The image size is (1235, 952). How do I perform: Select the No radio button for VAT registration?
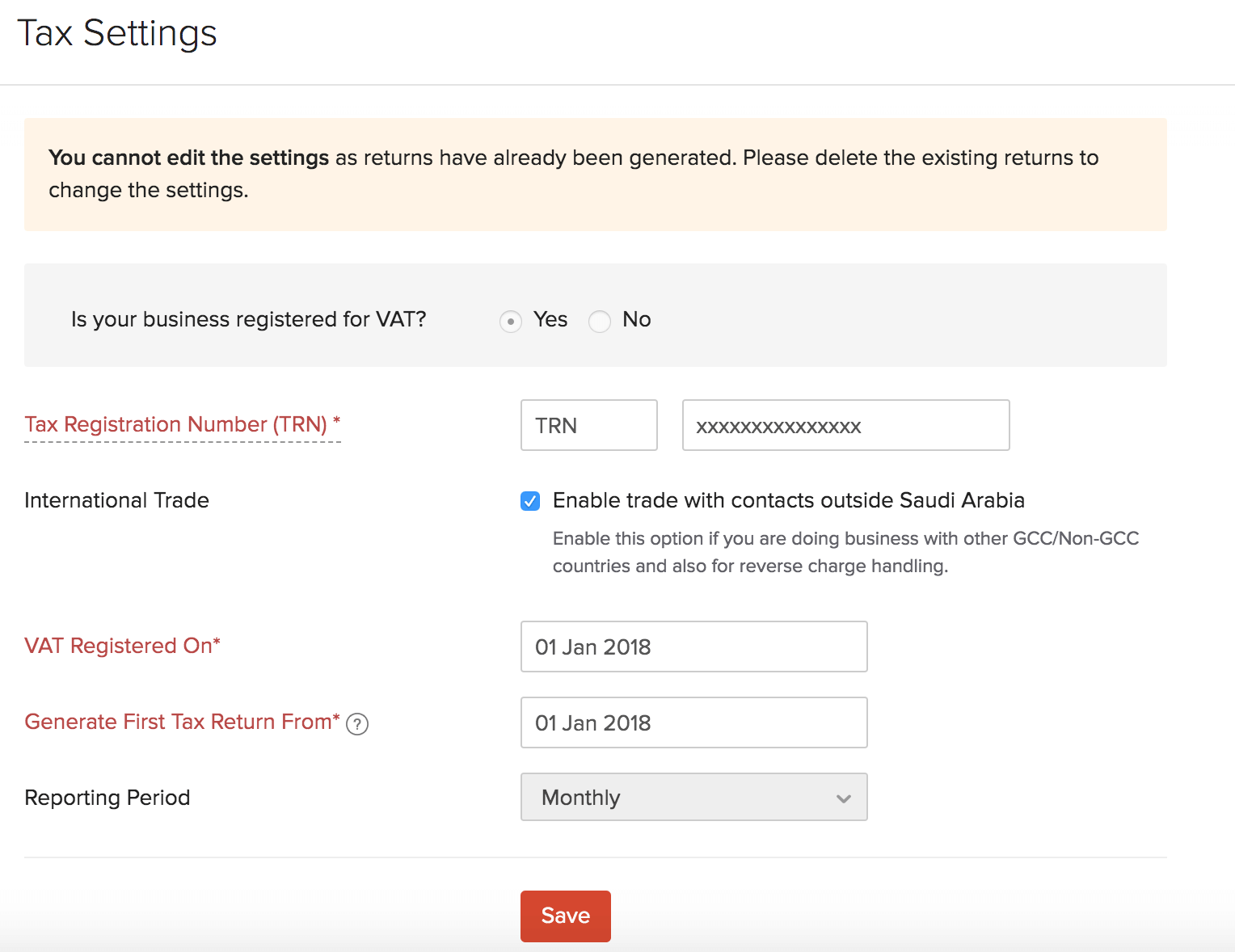coord(599,322)
